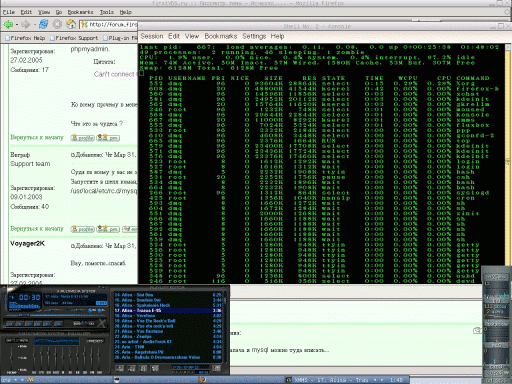
Task: Click the Voyager2K username
Action: pos(27,244)
